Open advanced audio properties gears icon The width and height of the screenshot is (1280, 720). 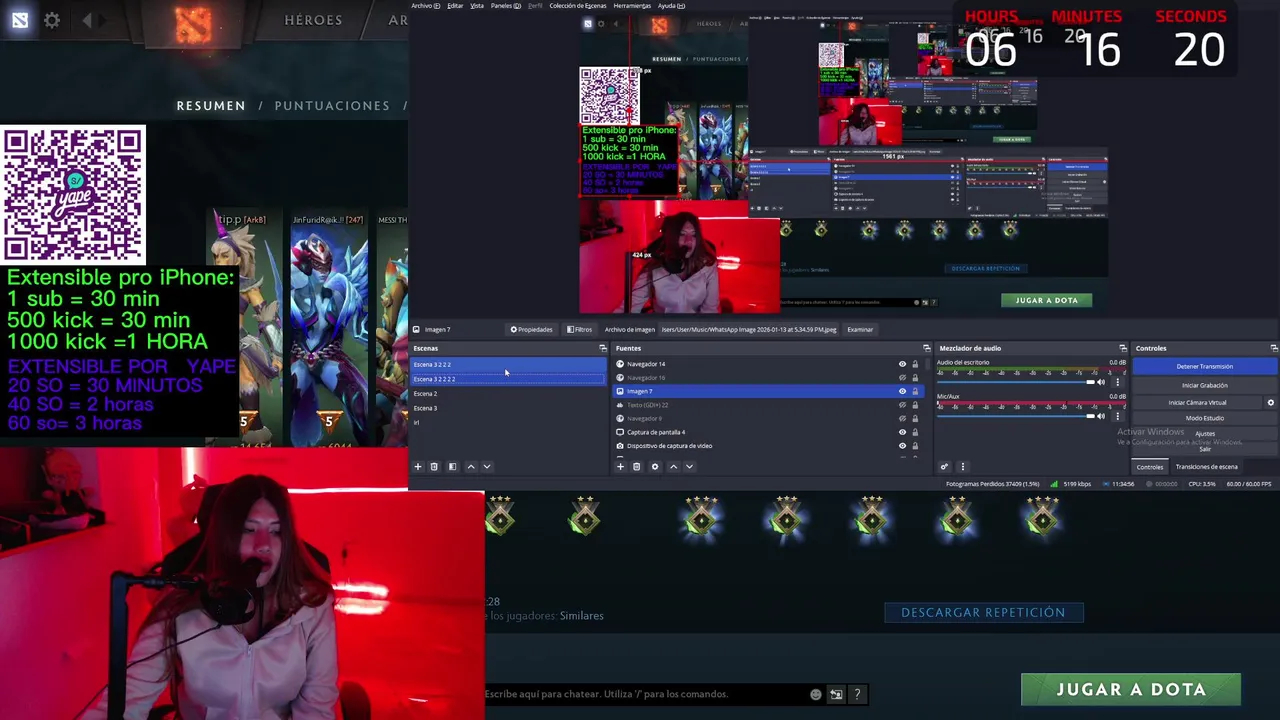coord(944,466)
